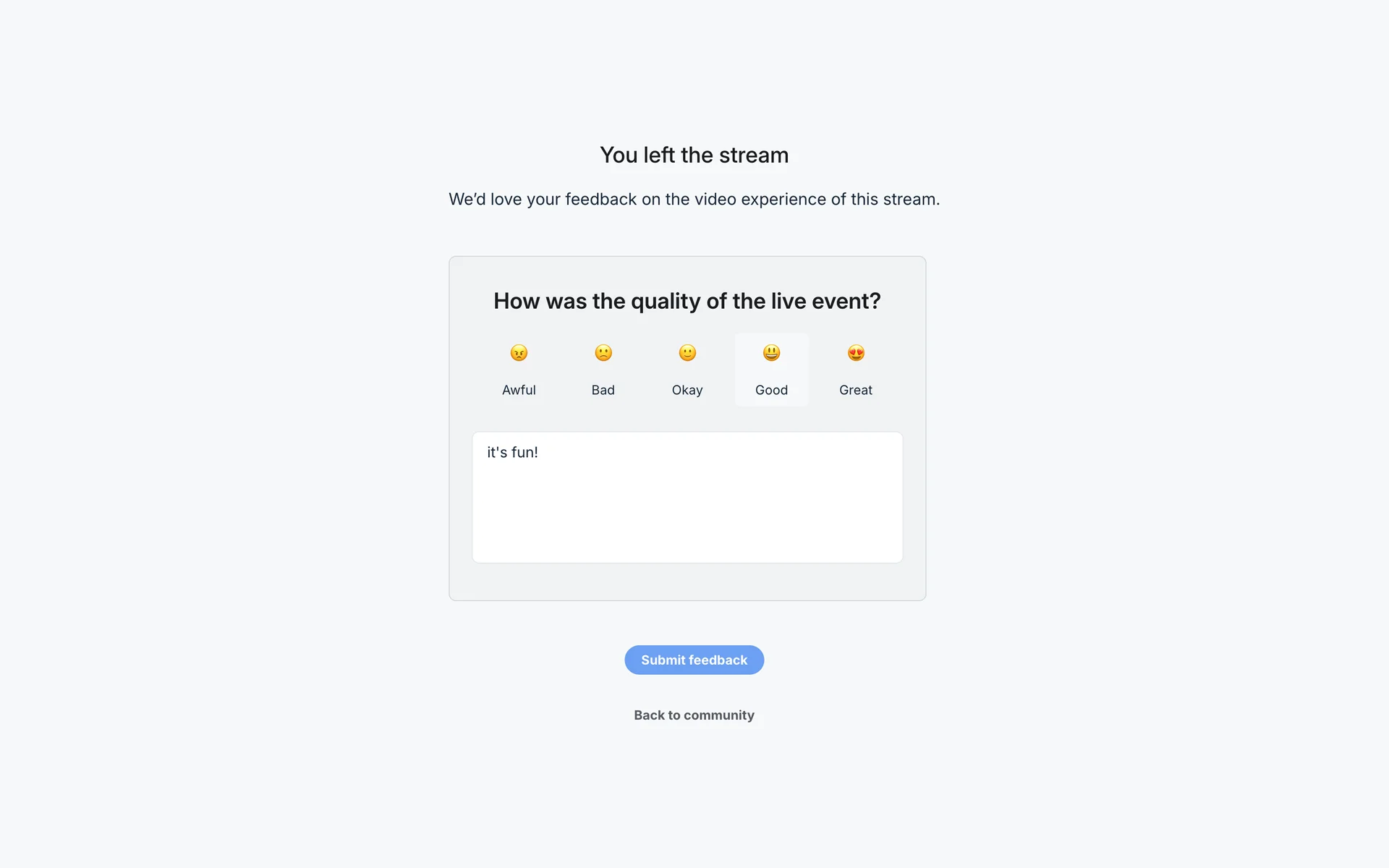Select the heart-eyes Great emoji
The height and width of the screenshot is (868, 1389).
pos(856,353)
